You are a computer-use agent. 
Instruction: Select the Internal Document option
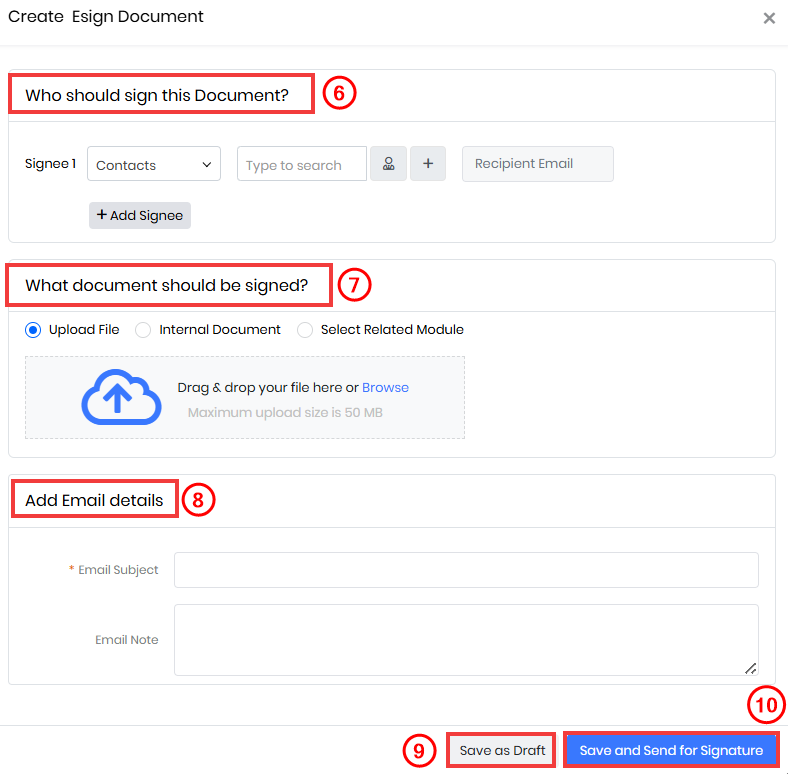143,330
